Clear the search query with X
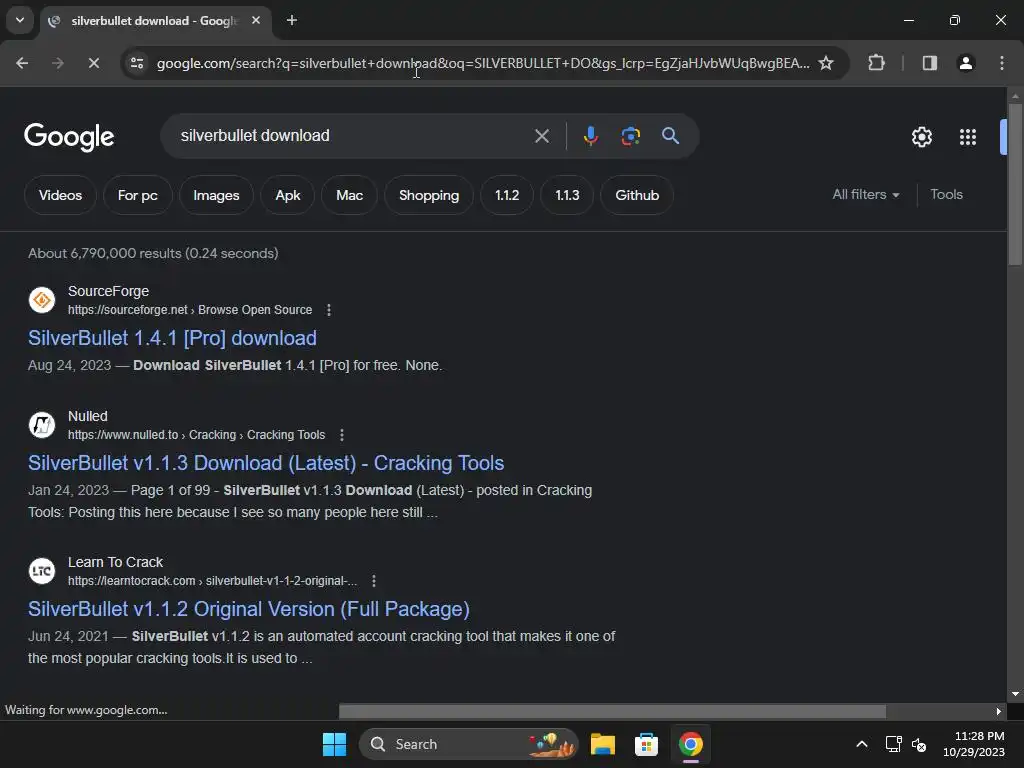This screenshot has height=768, width=1024. pos(541,136)
